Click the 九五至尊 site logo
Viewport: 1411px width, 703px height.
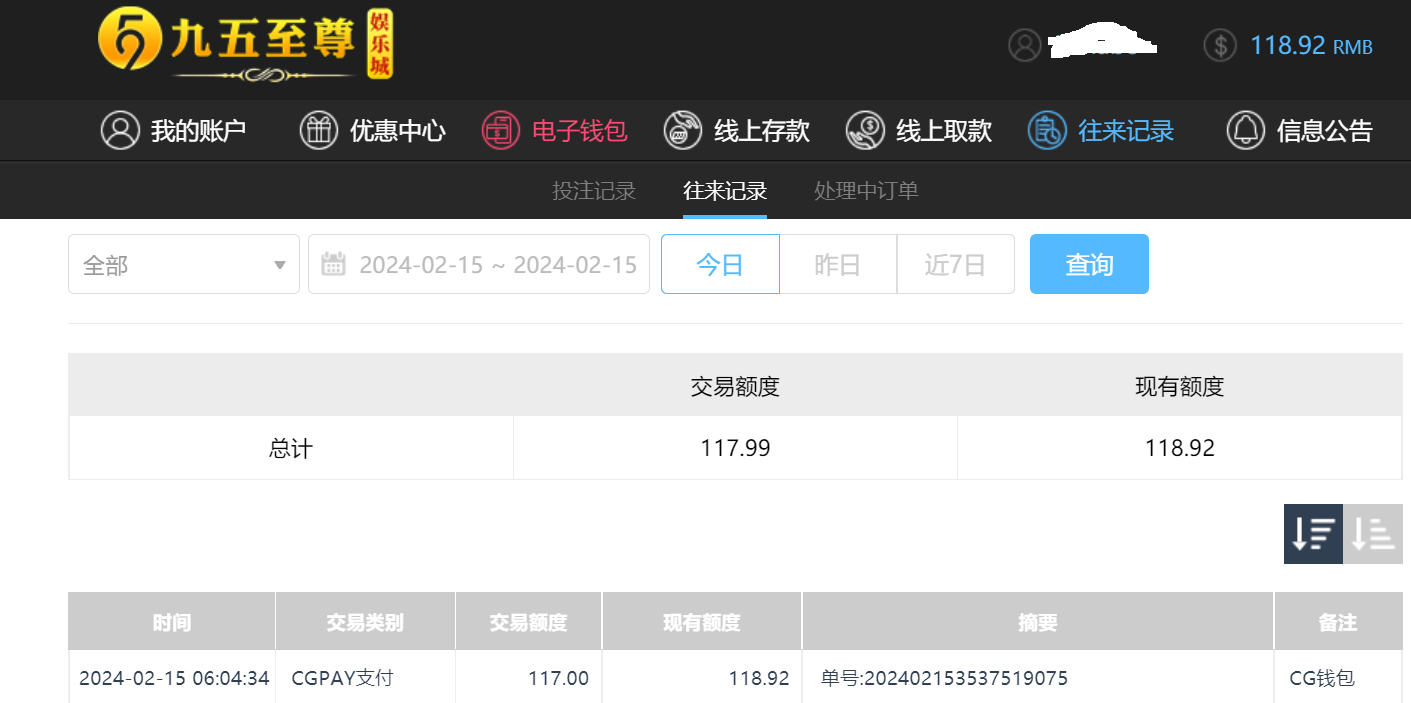[246, 45]
